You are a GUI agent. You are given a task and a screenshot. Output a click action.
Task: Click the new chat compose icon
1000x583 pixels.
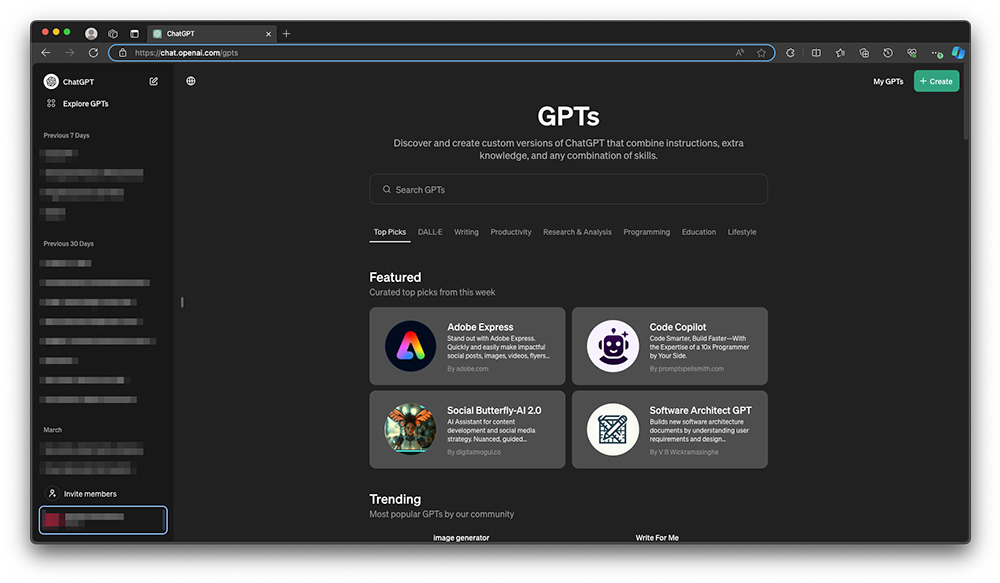(154, 82)
